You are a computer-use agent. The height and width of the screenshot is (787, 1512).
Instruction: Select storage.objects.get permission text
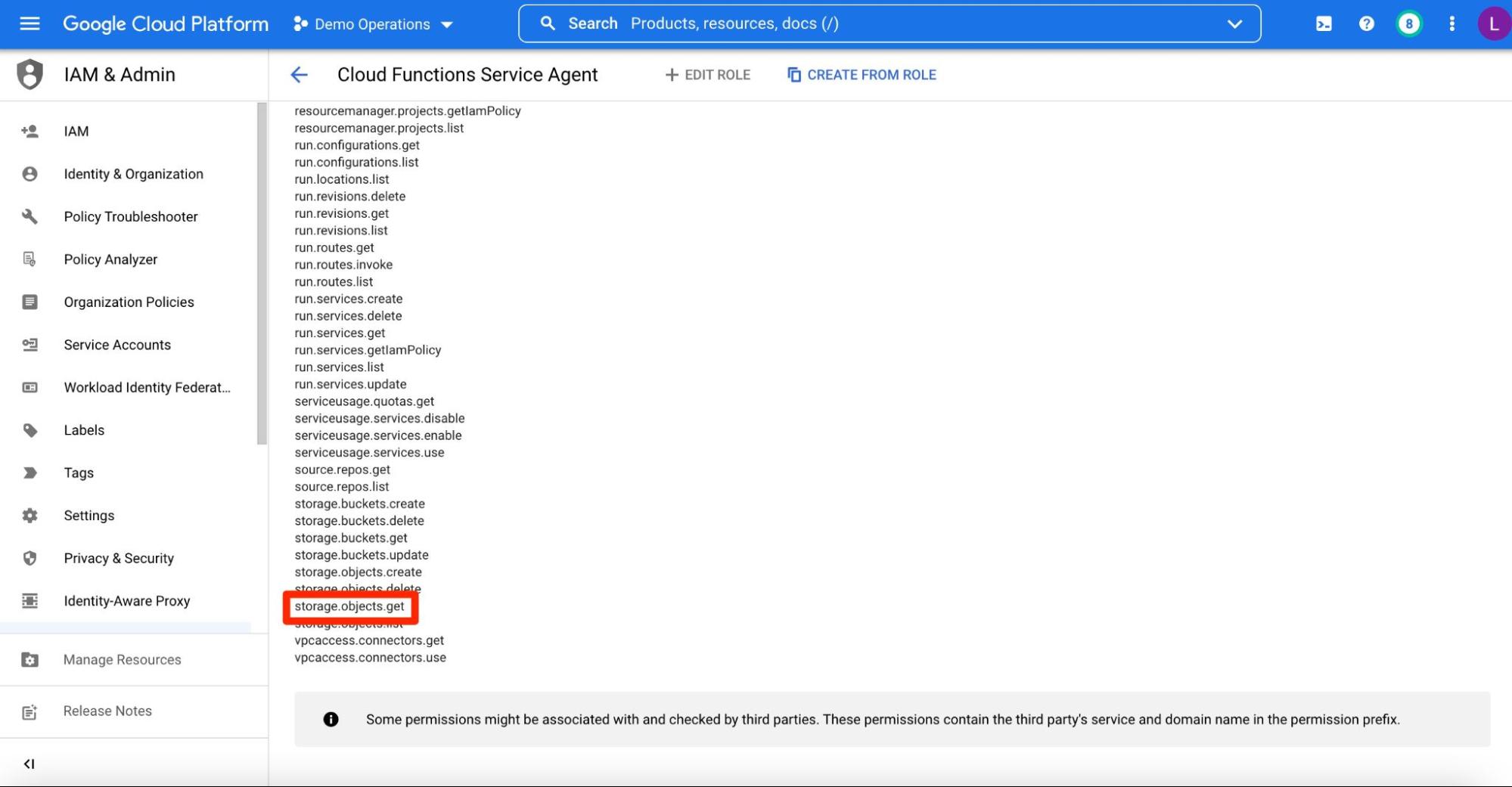349,606
